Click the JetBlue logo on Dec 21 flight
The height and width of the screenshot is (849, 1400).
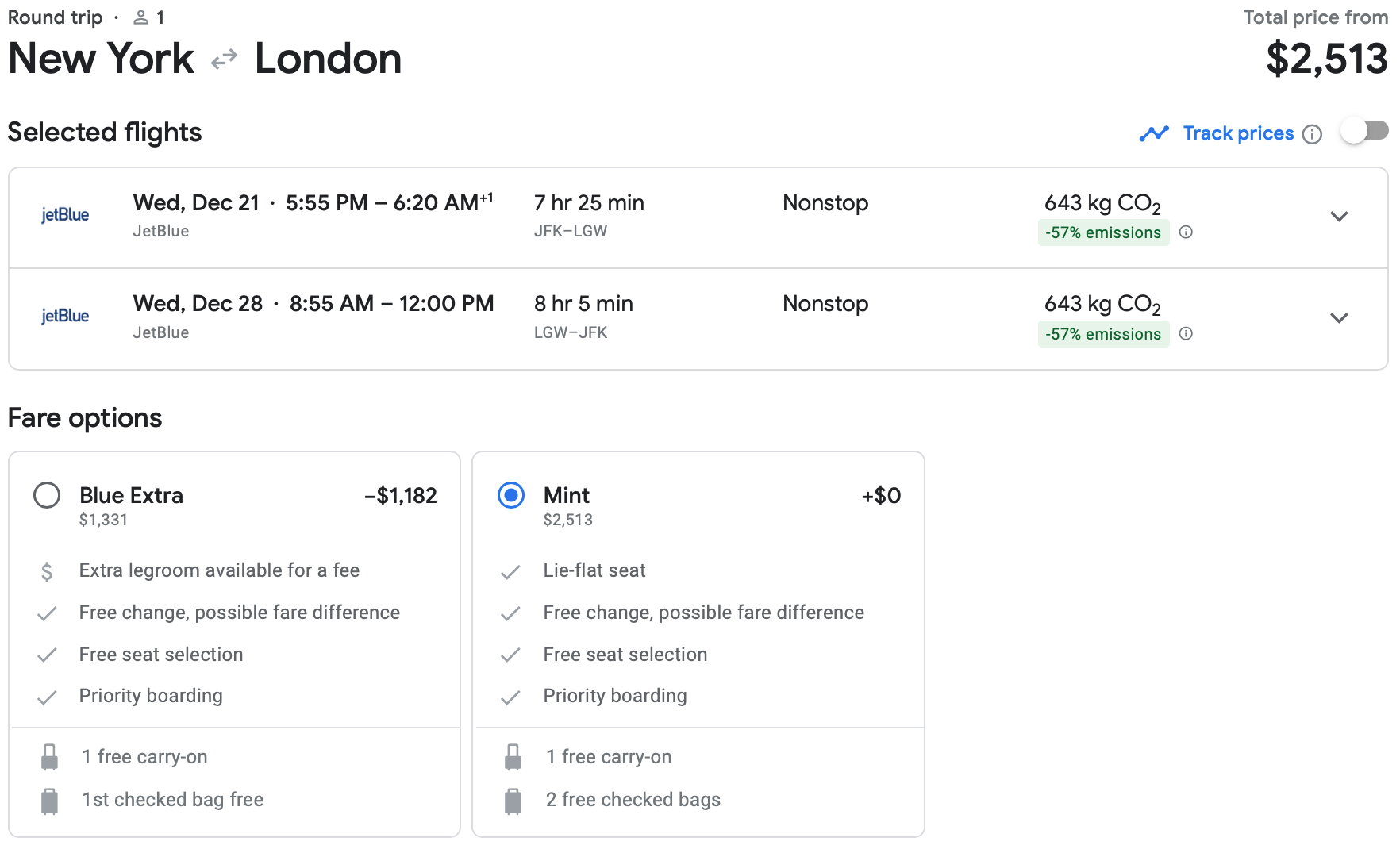point(65,215)
